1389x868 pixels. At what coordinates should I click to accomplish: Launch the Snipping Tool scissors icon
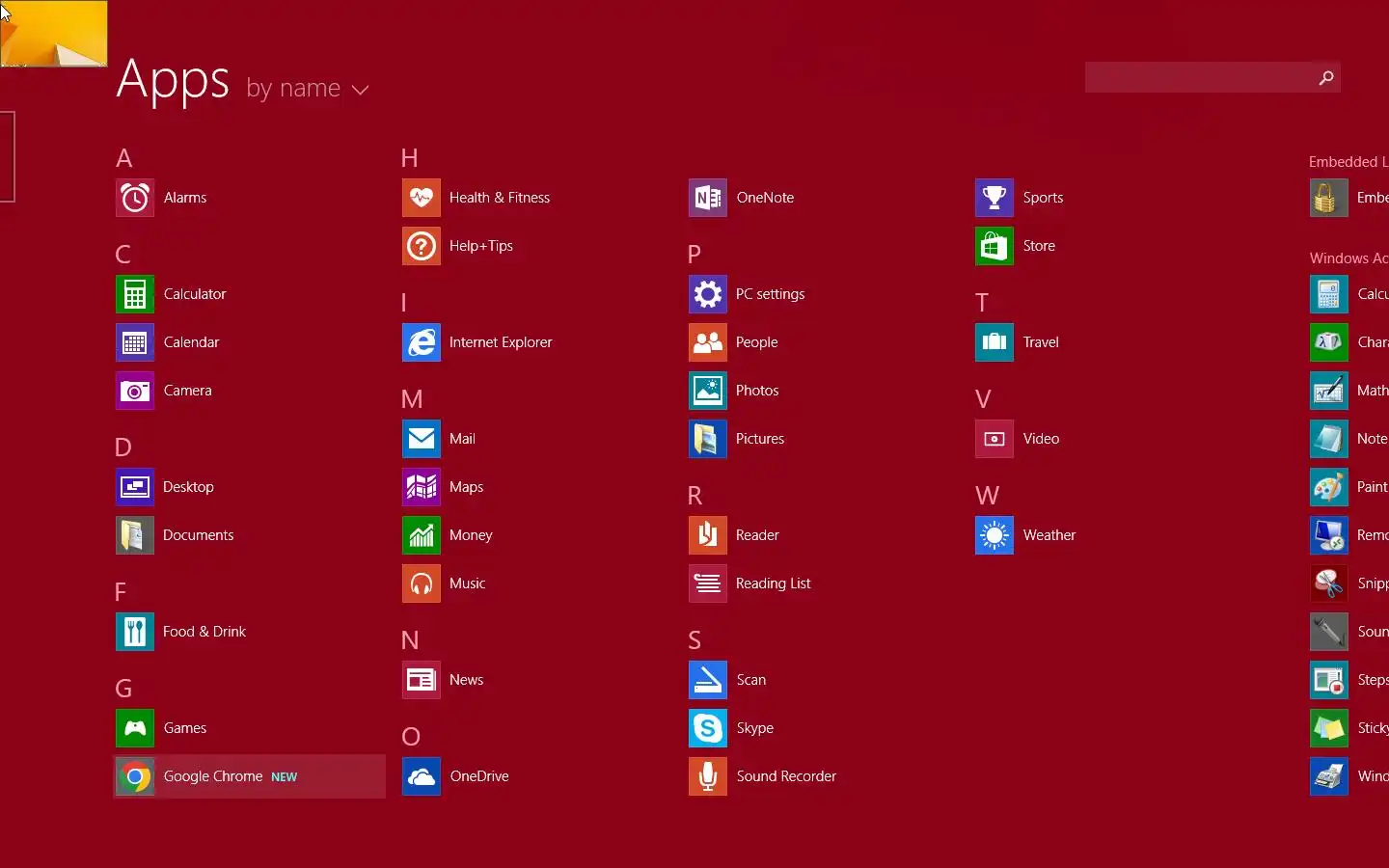(1329, 583)
